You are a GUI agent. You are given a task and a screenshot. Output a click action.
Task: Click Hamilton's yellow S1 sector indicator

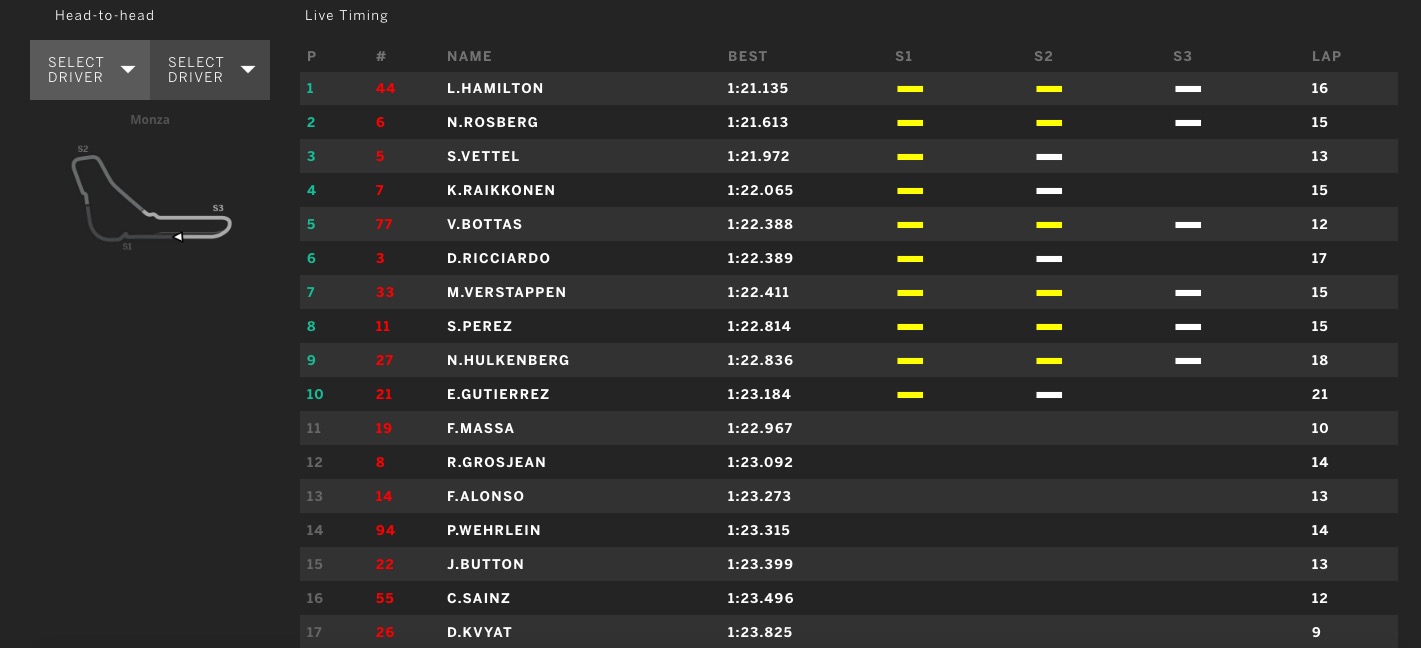(x=910, y=89)
